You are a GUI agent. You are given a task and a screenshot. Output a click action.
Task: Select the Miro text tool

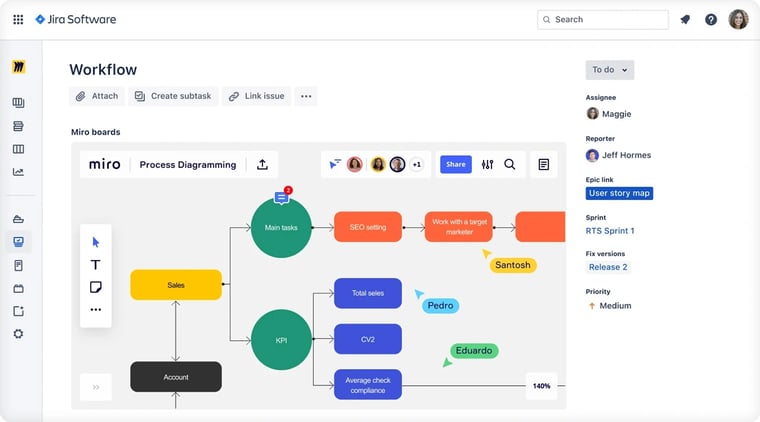click(96, 265)
